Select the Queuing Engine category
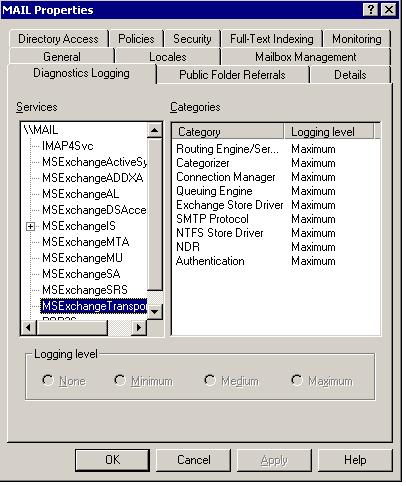 pyautogui.click(x=256, y=191)
